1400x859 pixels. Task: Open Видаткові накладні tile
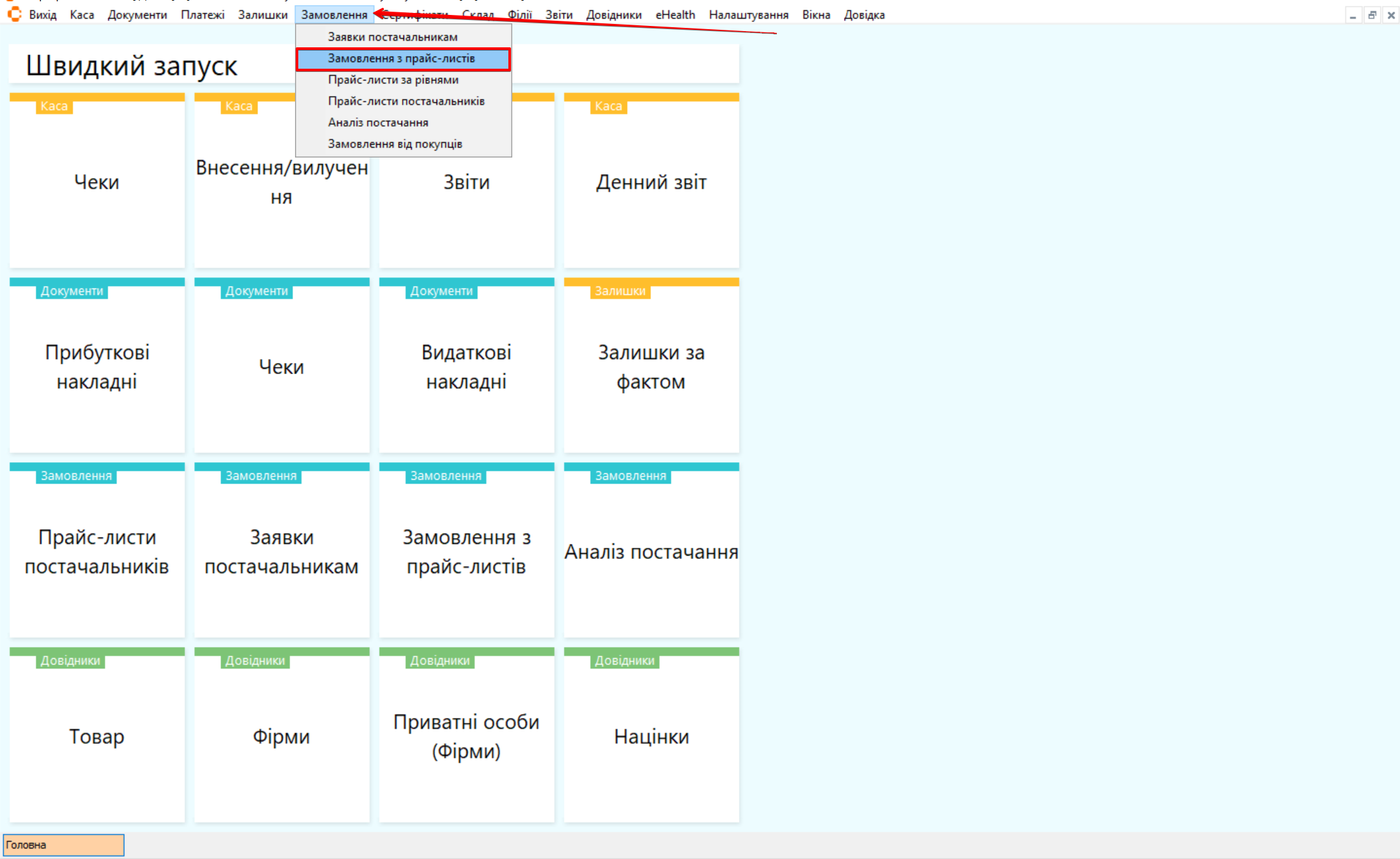[x=466, y=366]
